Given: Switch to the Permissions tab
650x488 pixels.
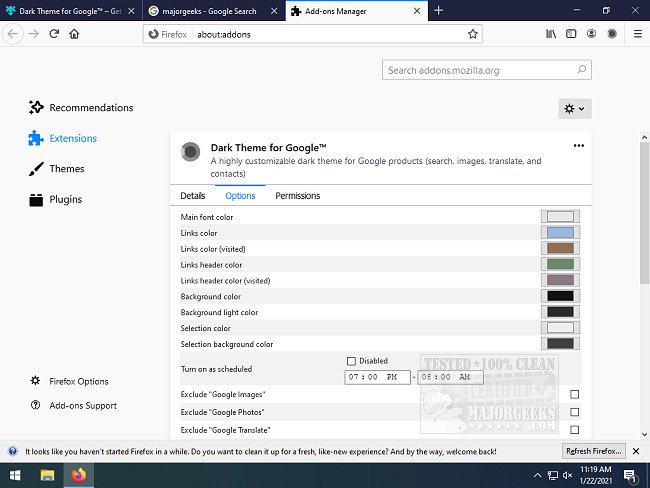Looking at the screenshot, I should point(297,196).
